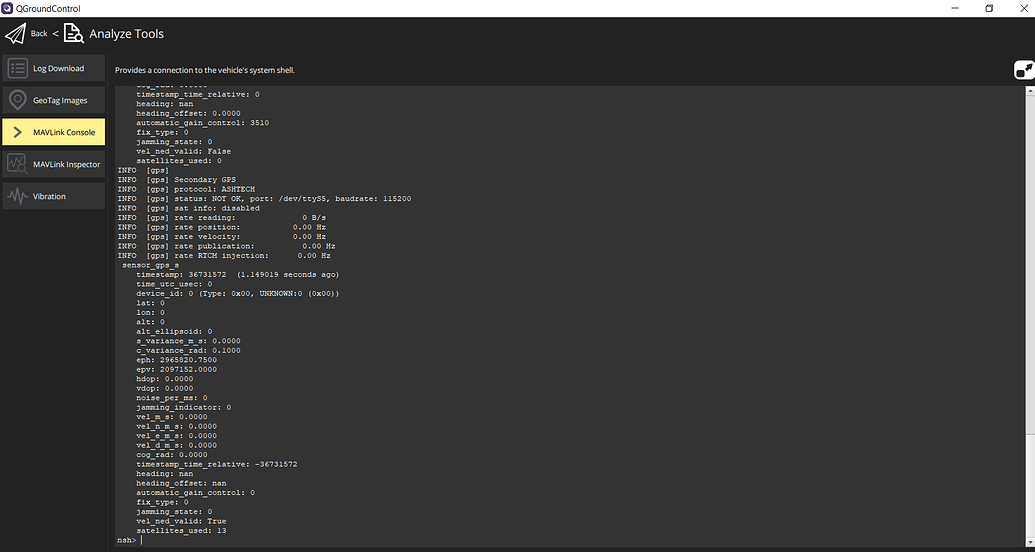Click the MAVLink Console chevron icon
The width and height of the screenshot is (1035, 552).
(17, 133)
